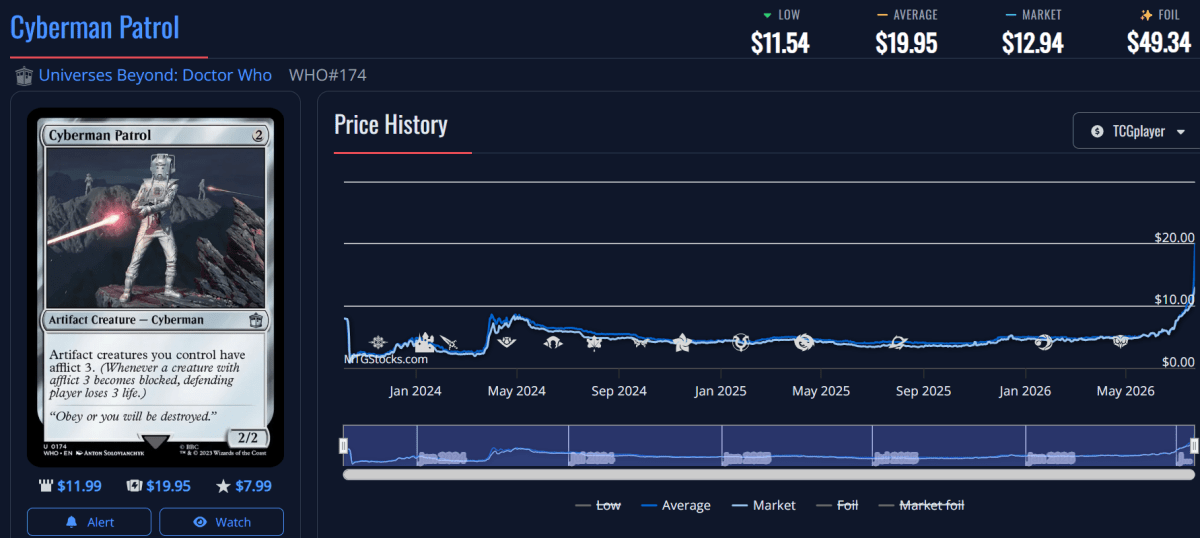Click the $10.00 y-axis label
Image resolution: width=1200 pixels, height=538 pixels.
[x=1174, y=299]
